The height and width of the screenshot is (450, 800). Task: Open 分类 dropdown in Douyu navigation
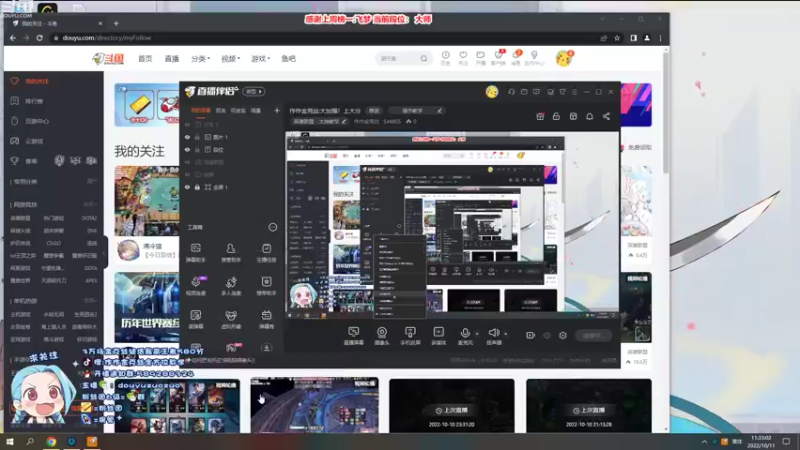pos(201,59)
